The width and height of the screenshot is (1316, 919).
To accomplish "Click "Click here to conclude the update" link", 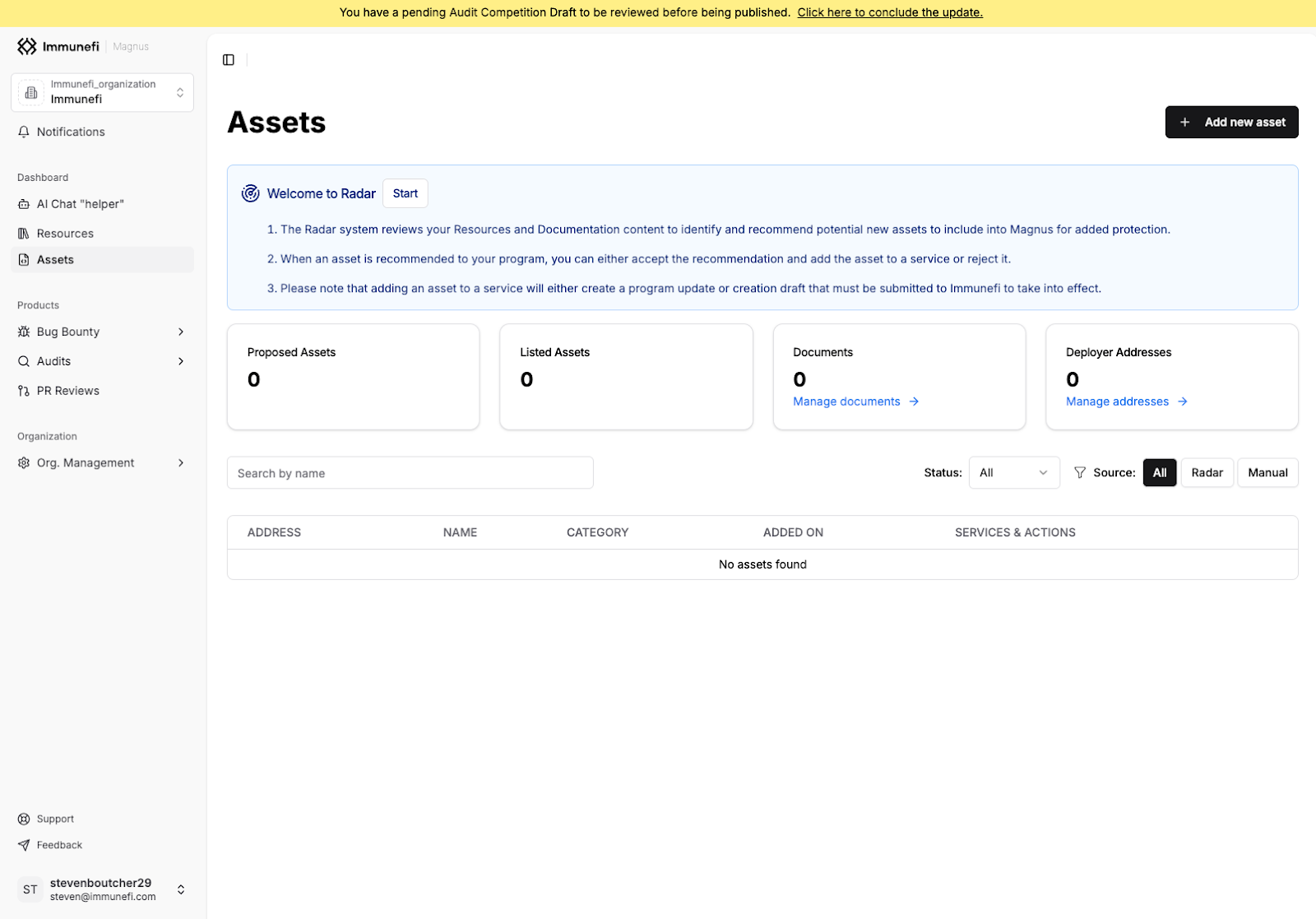I will tap(890, 12).
